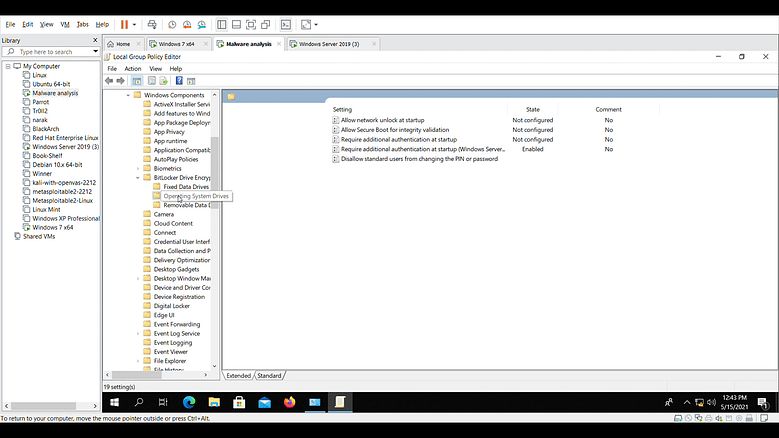This screenshot has width=779, height=438.
Task: Switch to Unity mode icon
Action: [x=266, y=24]
